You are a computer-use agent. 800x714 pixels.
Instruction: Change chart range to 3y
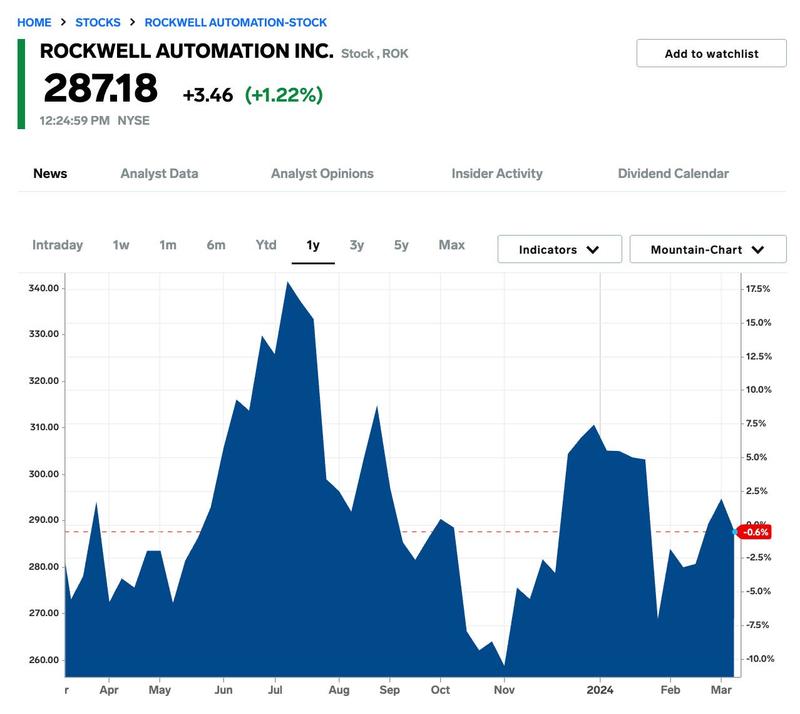coord(357,245)
